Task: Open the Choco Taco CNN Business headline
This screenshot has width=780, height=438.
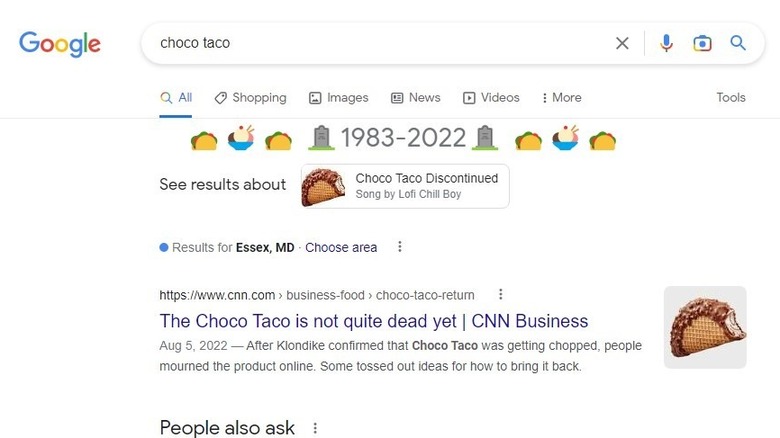Action: [x=374, y=321]
